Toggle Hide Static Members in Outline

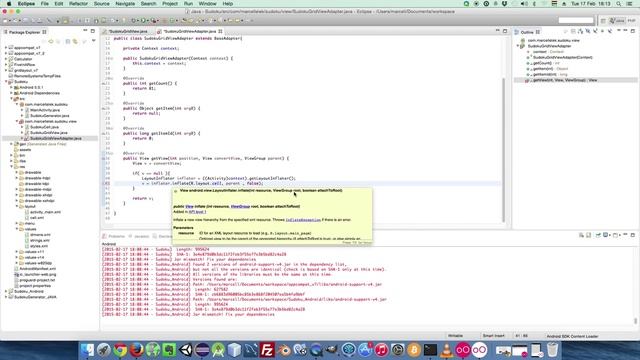click(595, 31)
